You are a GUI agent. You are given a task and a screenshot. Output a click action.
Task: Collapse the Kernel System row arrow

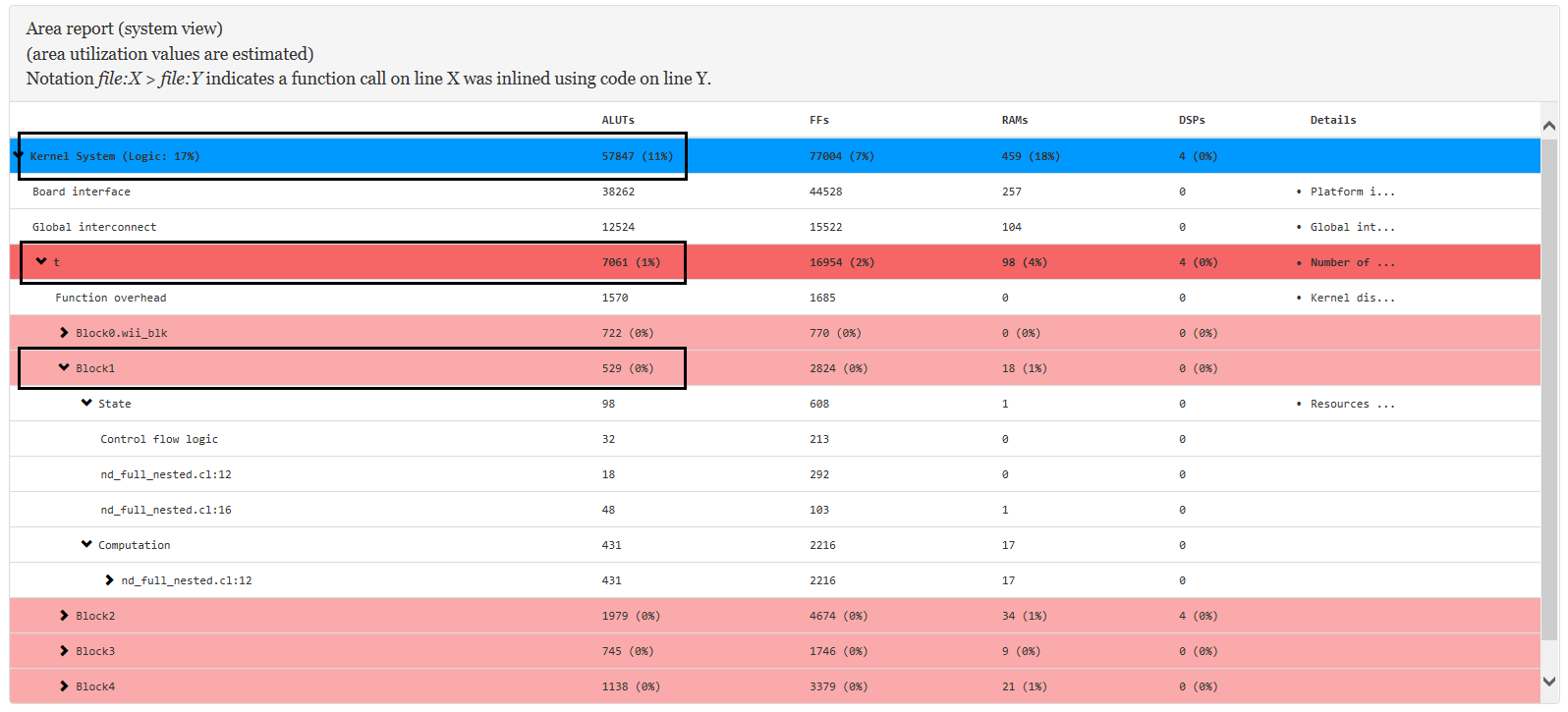tap(19, 155)
